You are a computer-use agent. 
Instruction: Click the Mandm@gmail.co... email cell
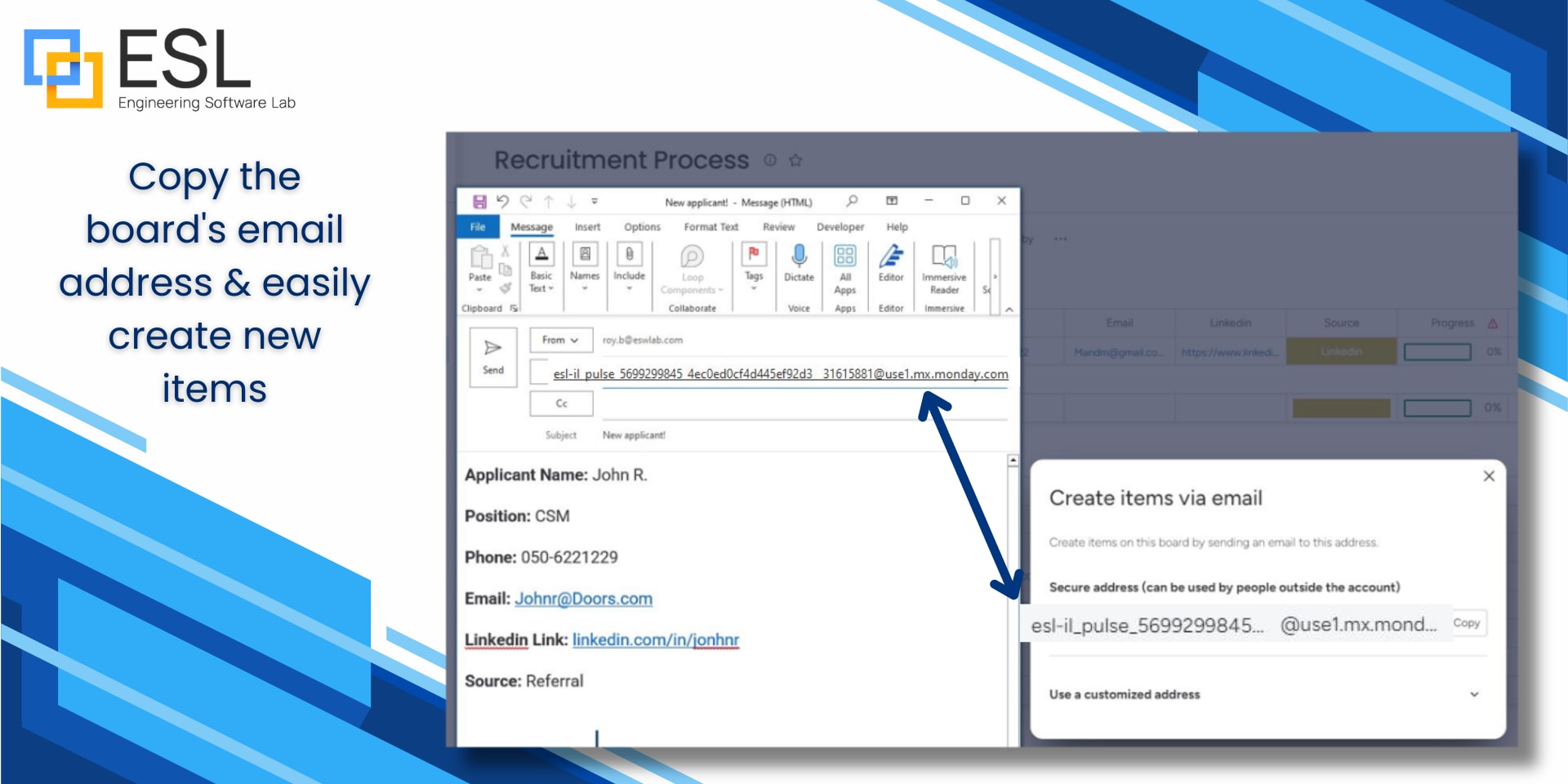[1118, 352]
